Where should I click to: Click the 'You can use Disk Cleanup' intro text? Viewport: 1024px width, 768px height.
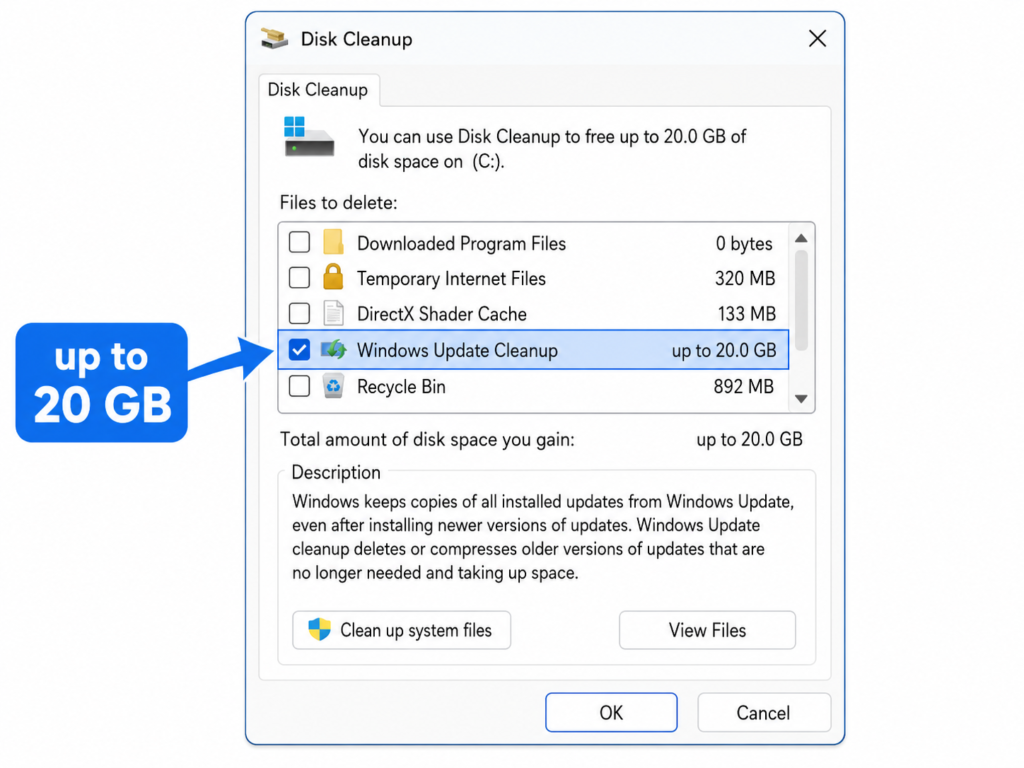[552, 149]
